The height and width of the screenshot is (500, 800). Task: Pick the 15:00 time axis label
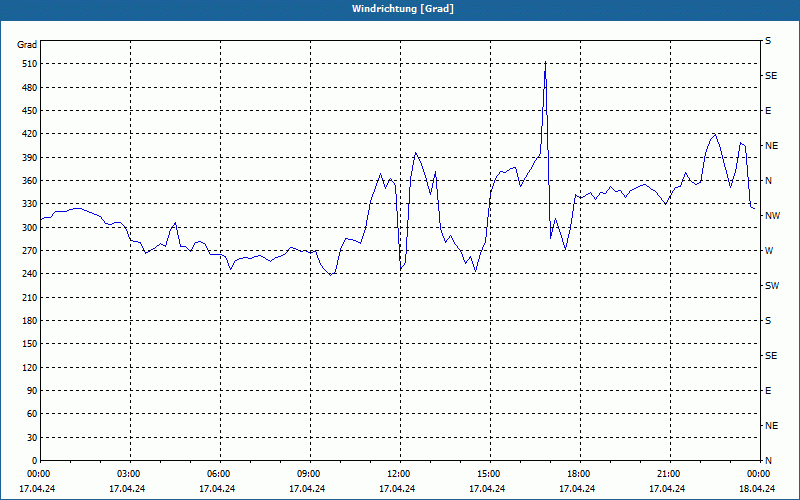pyautogui.click(x=490, y=474)
